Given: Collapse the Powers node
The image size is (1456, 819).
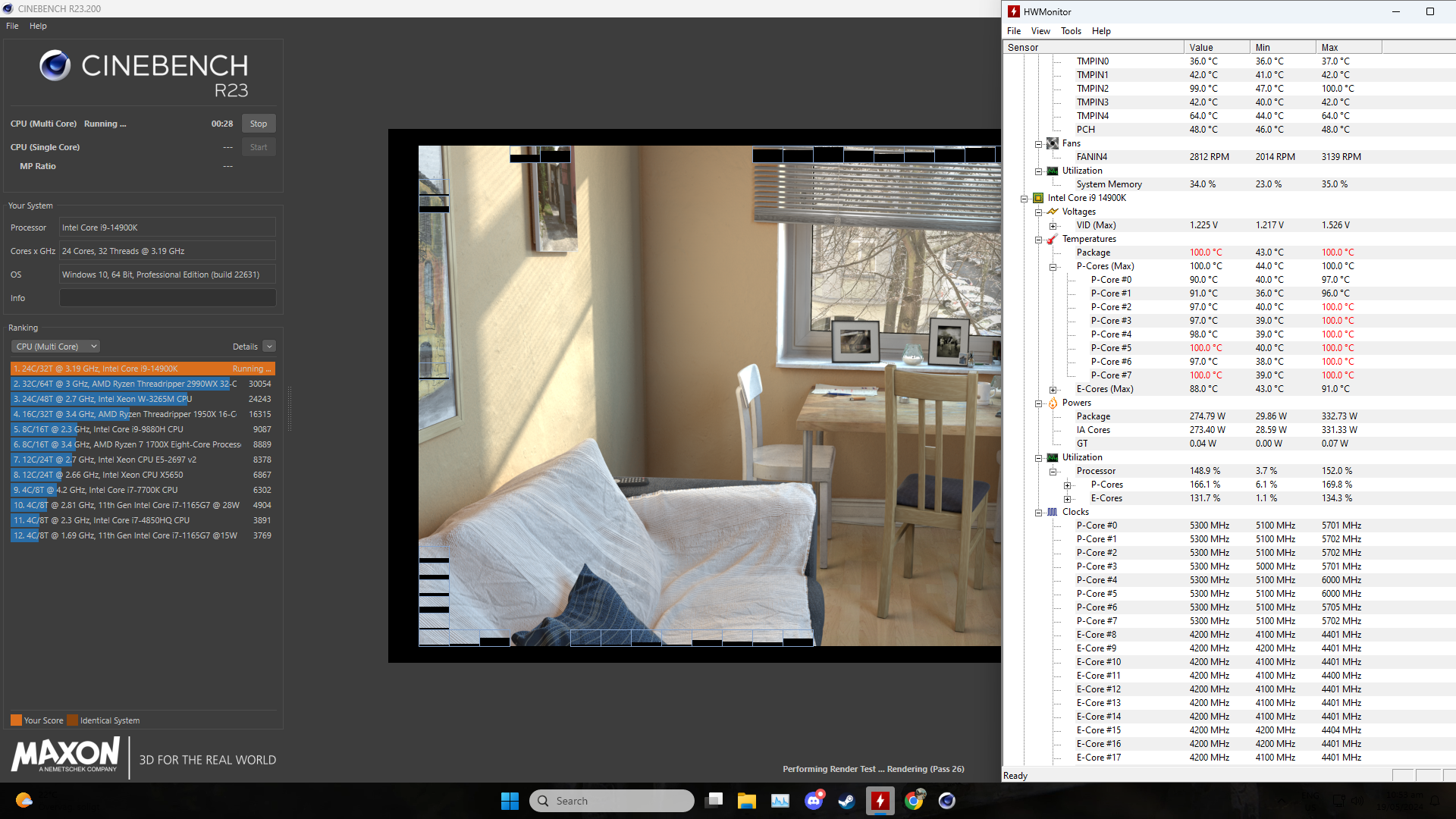Looking at the screenshot, I should tap(1038, 403).
